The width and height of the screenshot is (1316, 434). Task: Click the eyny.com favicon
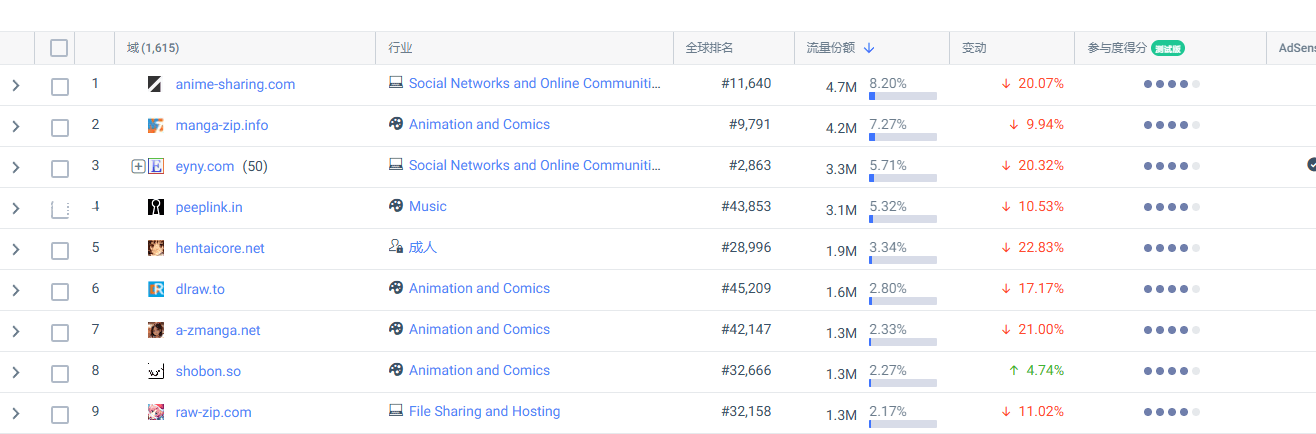click(x=155, y=166)
